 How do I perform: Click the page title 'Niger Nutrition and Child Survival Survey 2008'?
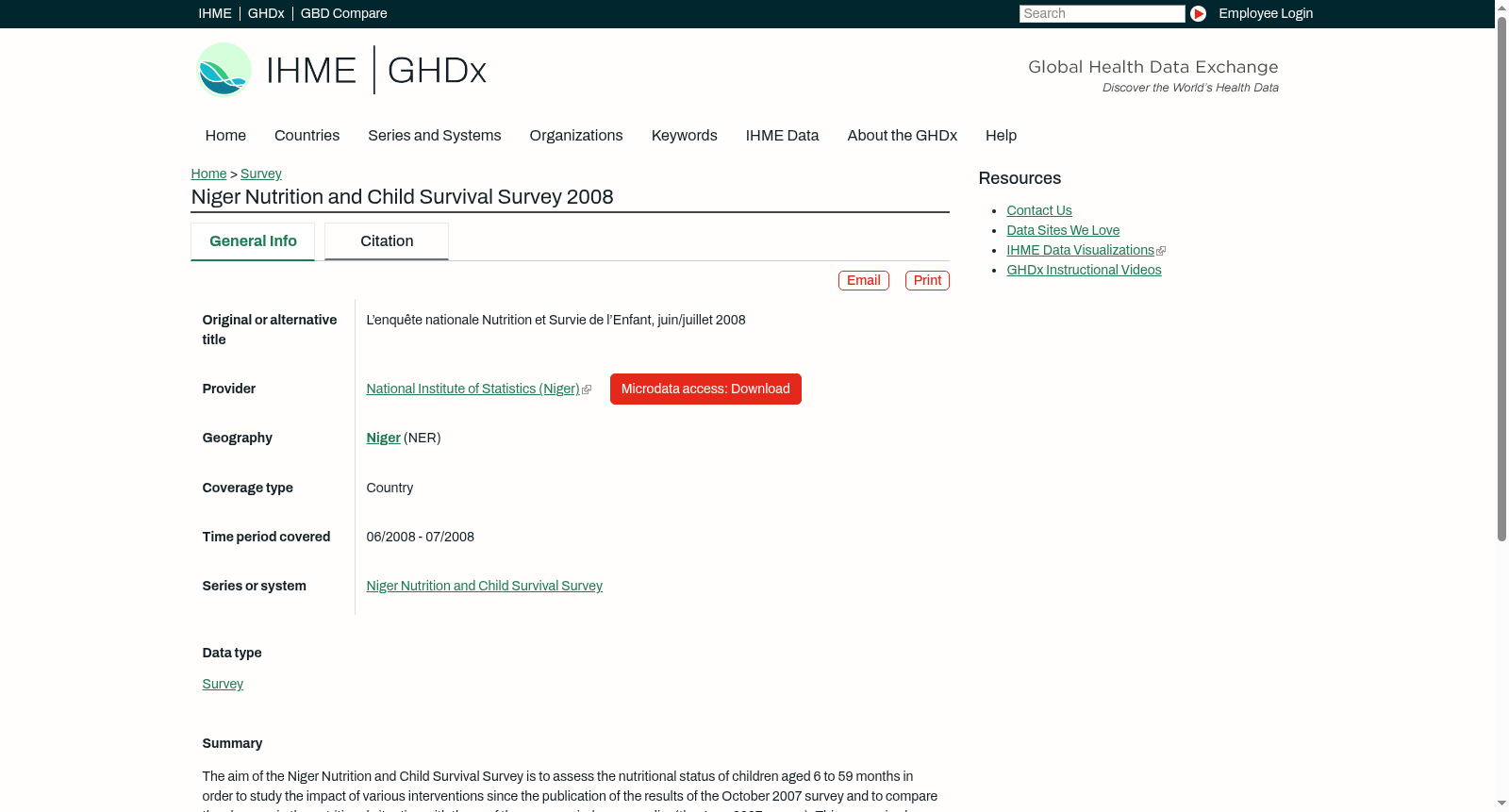[402, 197]
